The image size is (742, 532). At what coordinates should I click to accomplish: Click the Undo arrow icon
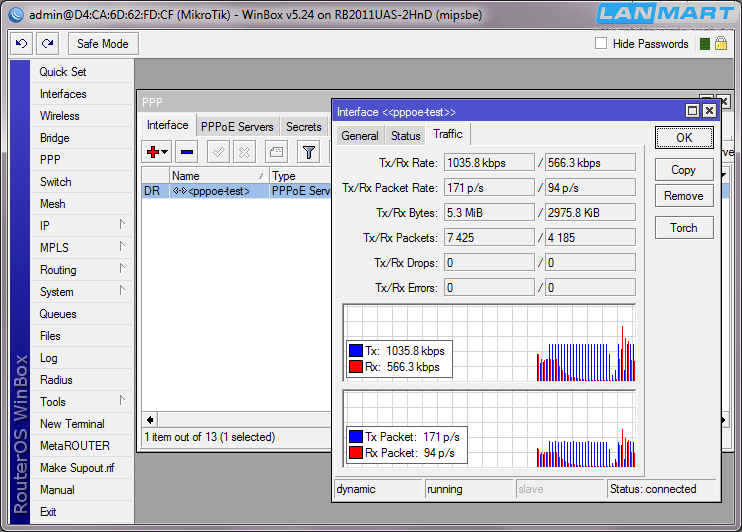pos(21,44)
